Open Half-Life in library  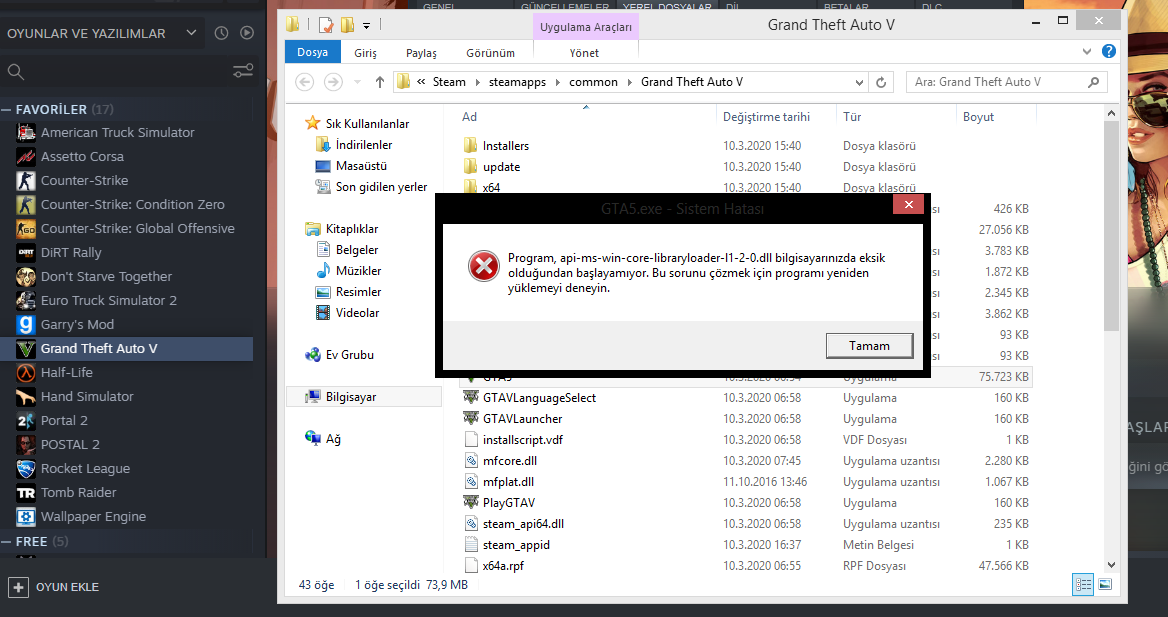tap(67, 373)
